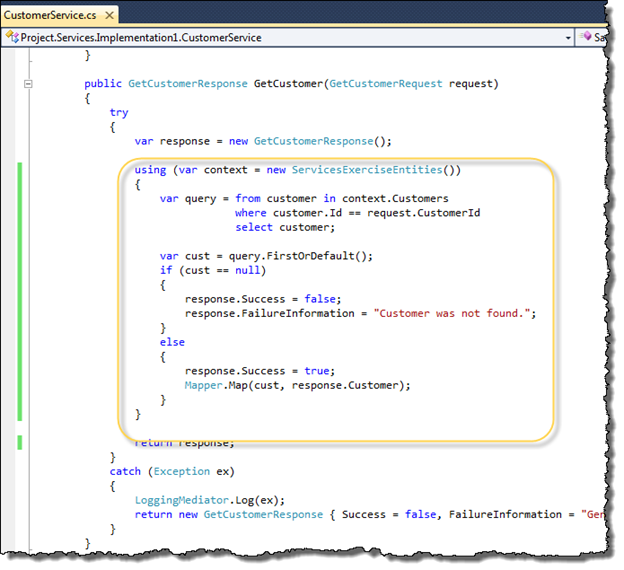Click the 'select' LINQ keyword
This screenshot has height=570, width=624.
(254, 227)
